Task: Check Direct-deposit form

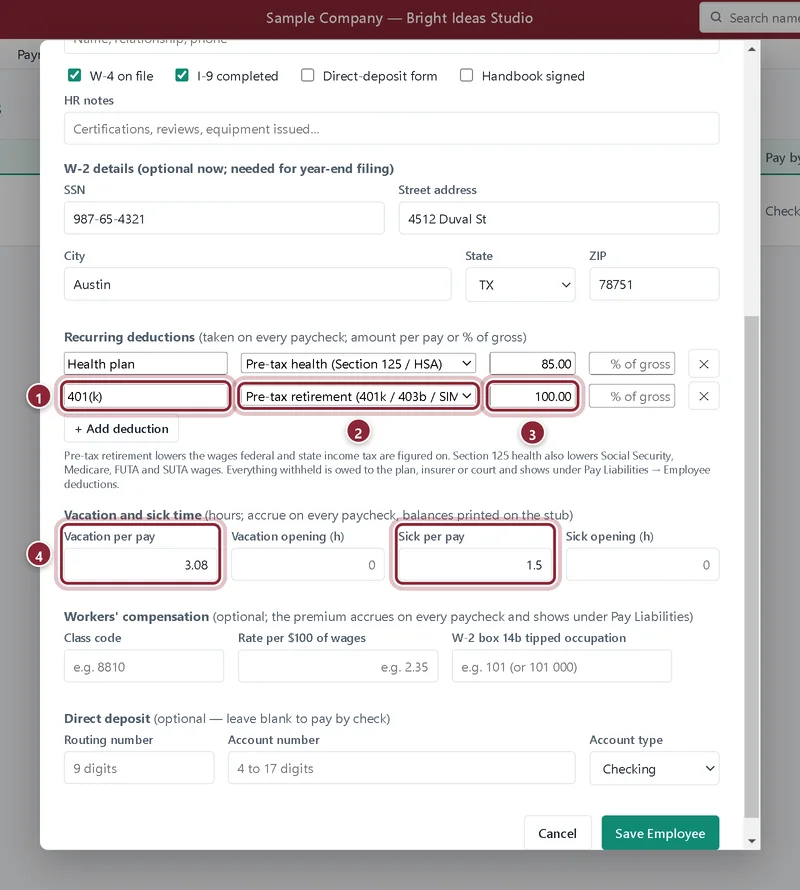Action: 307,75
